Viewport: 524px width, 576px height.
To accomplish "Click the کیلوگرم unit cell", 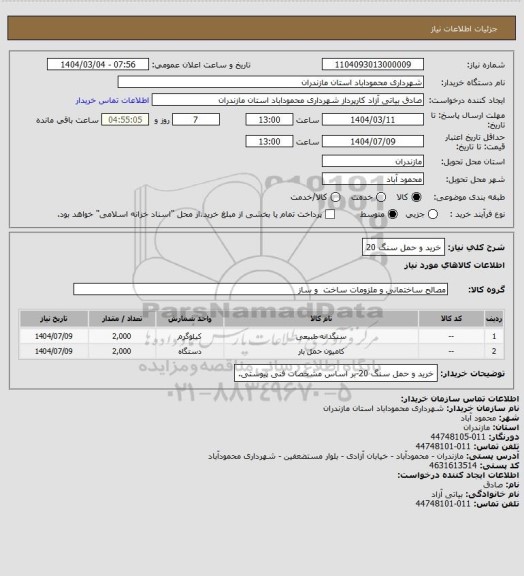I will coord(190,336).
